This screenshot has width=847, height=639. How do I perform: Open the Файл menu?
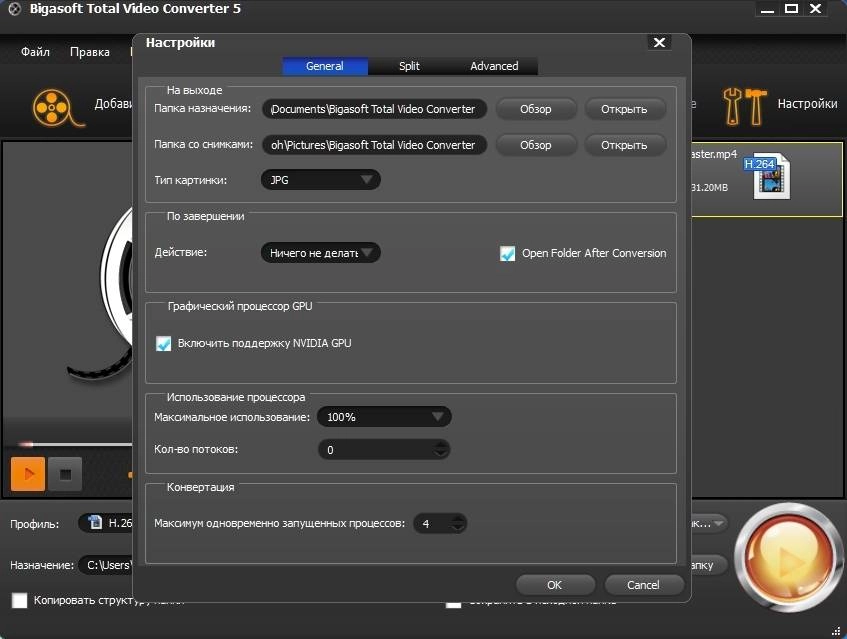(35, 52)
